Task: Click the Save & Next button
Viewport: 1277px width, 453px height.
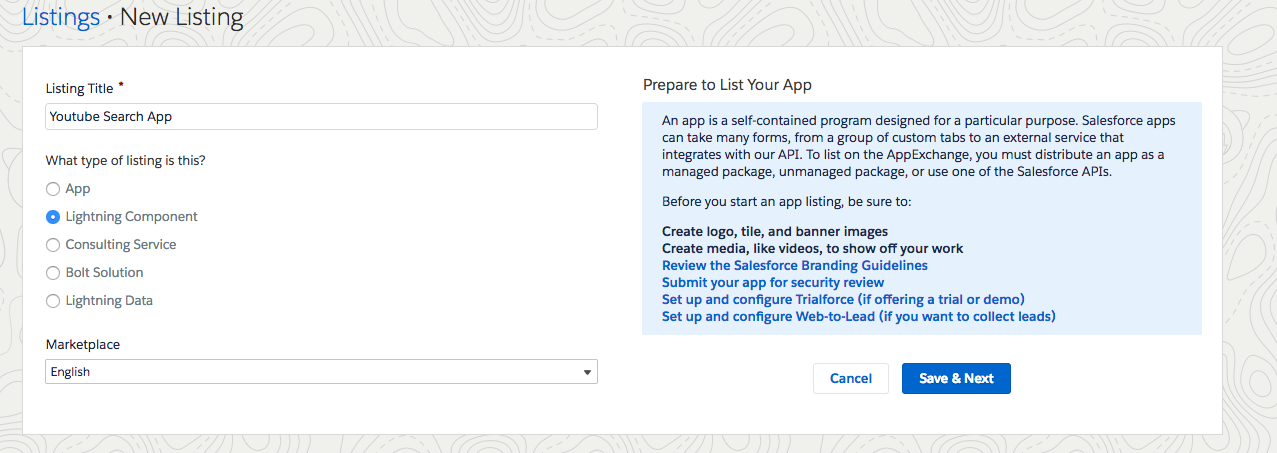Action: pyautogui.click(x=956, y=378)
